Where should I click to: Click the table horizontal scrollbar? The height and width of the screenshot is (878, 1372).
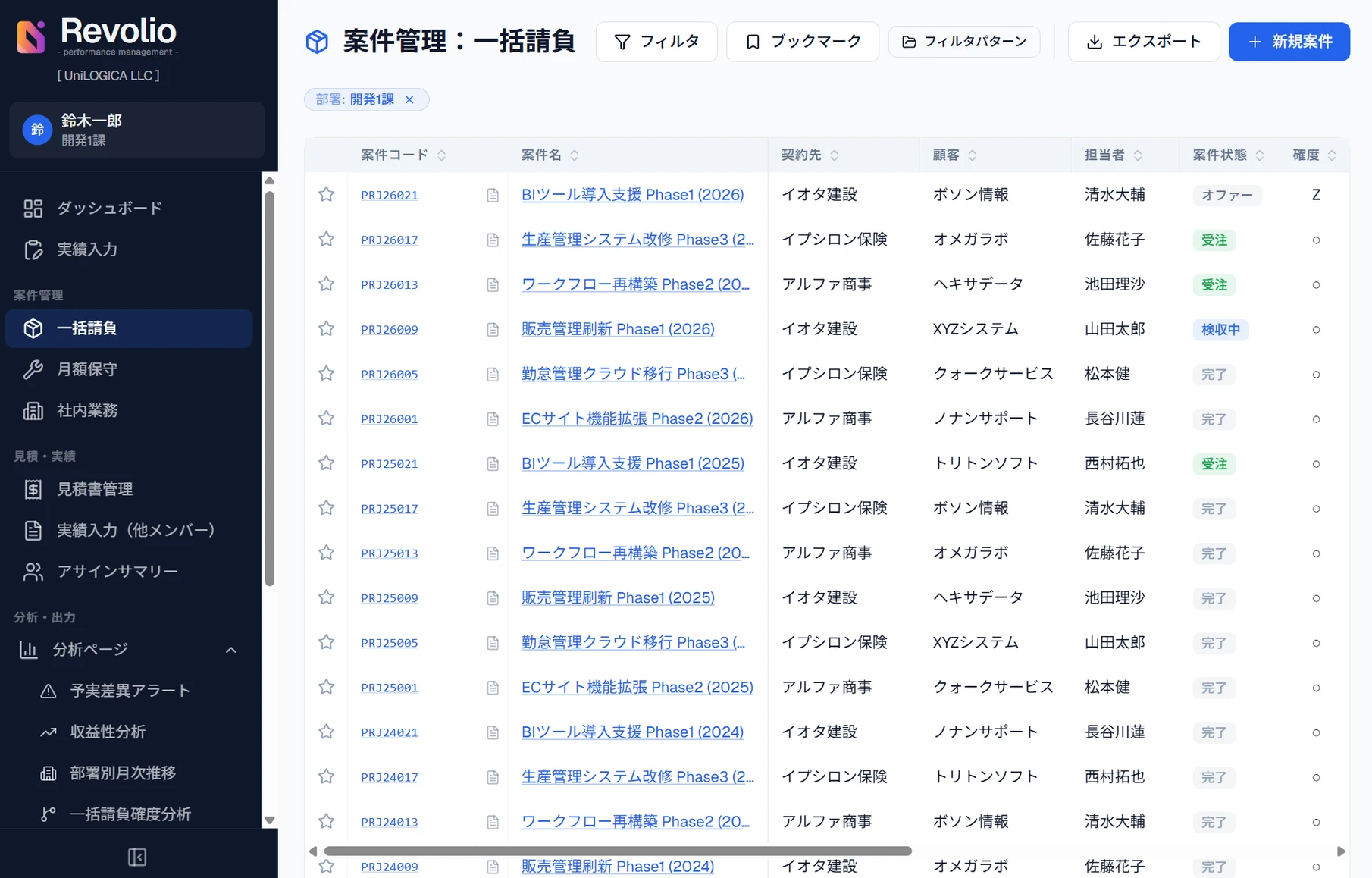coord(618,851)
